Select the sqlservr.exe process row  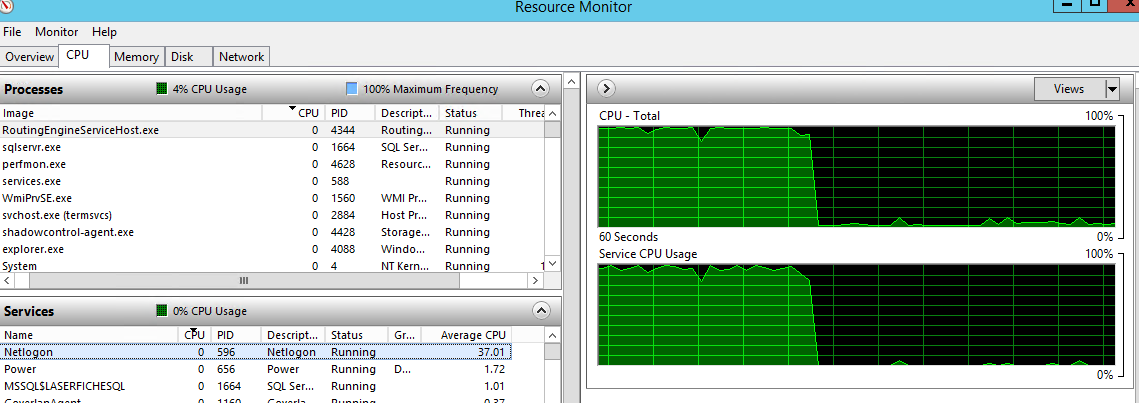click(32, 147)
